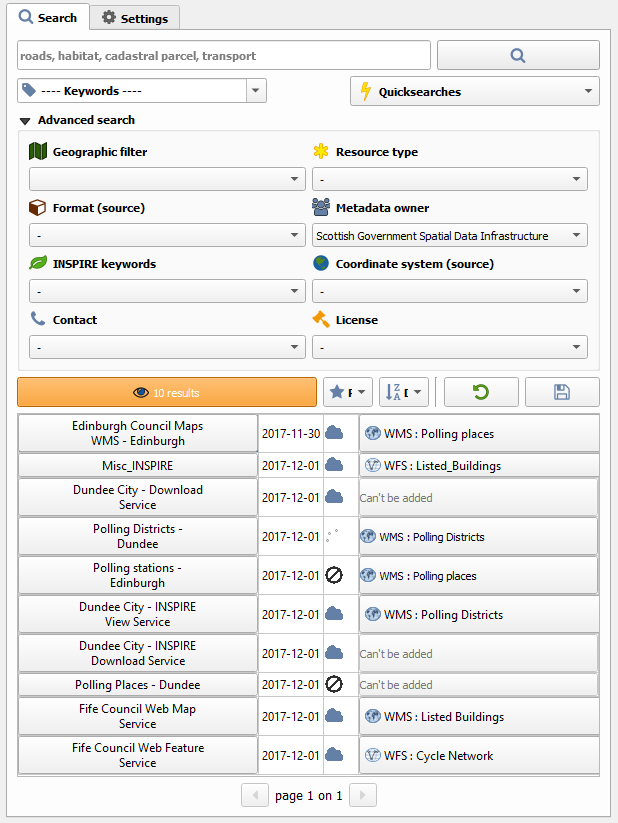Add WMS Polling Districts for Polling Districts - Dundee
618x823 pixels.
[x=479, y=536]
